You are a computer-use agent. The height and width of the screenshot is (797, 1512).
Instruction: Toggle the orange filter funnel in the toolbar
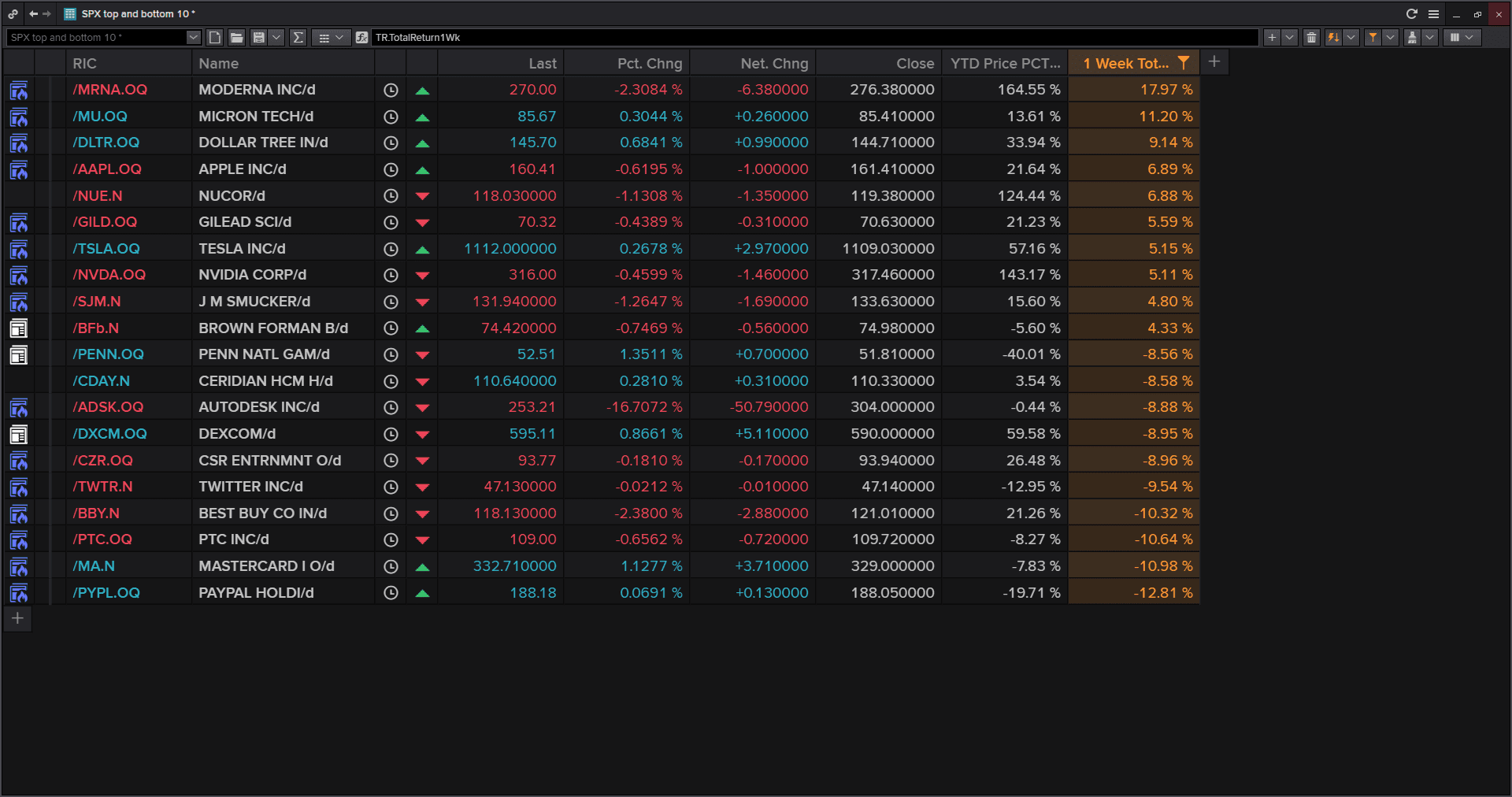click(1373, 37)
